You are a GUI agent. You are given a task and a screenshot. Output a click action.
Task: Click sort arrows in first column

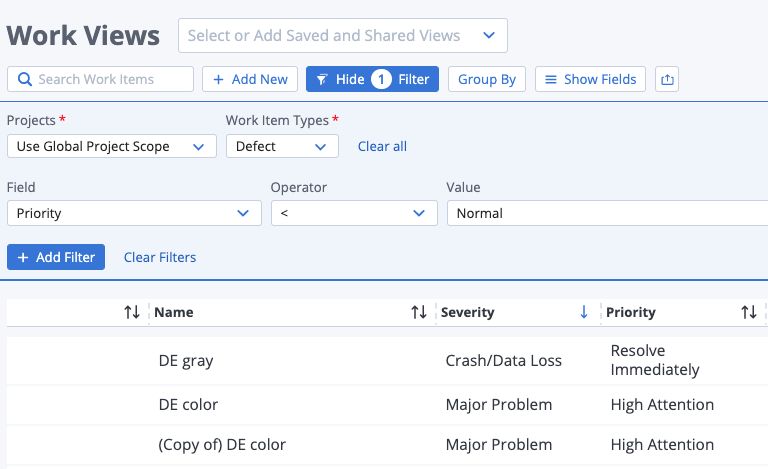tap(132, 312)
